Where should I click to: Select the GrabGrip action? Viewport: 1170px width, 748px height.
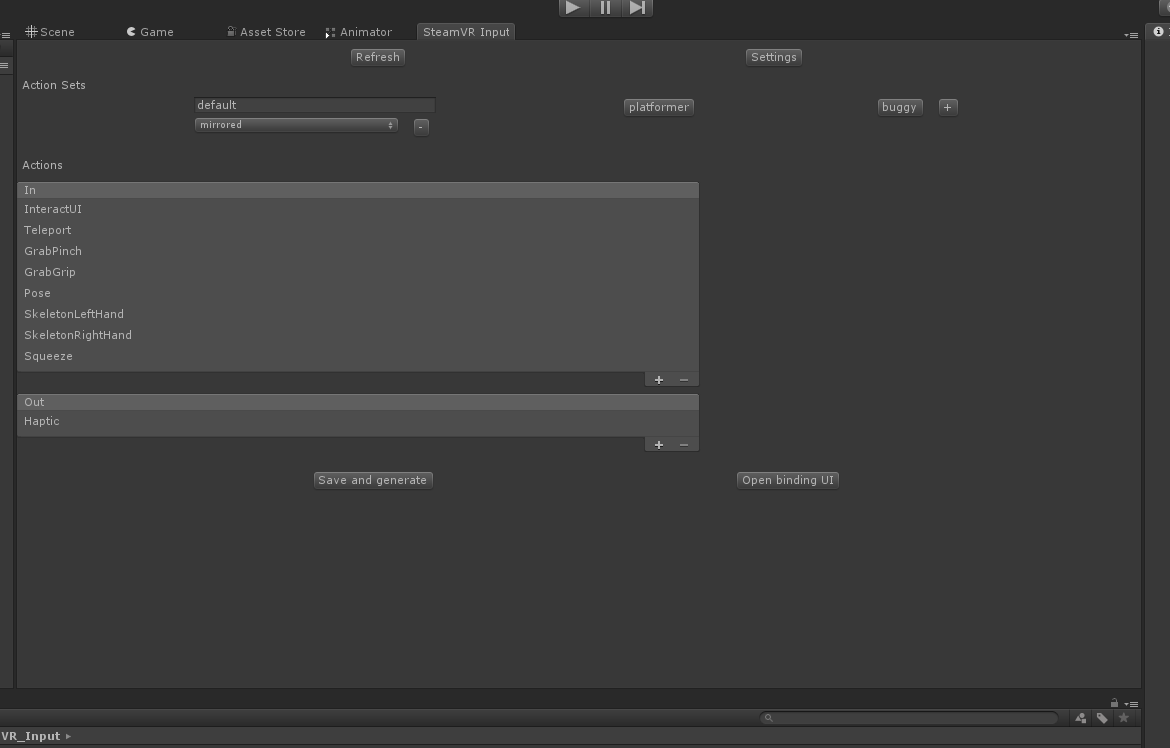[358, 272]
